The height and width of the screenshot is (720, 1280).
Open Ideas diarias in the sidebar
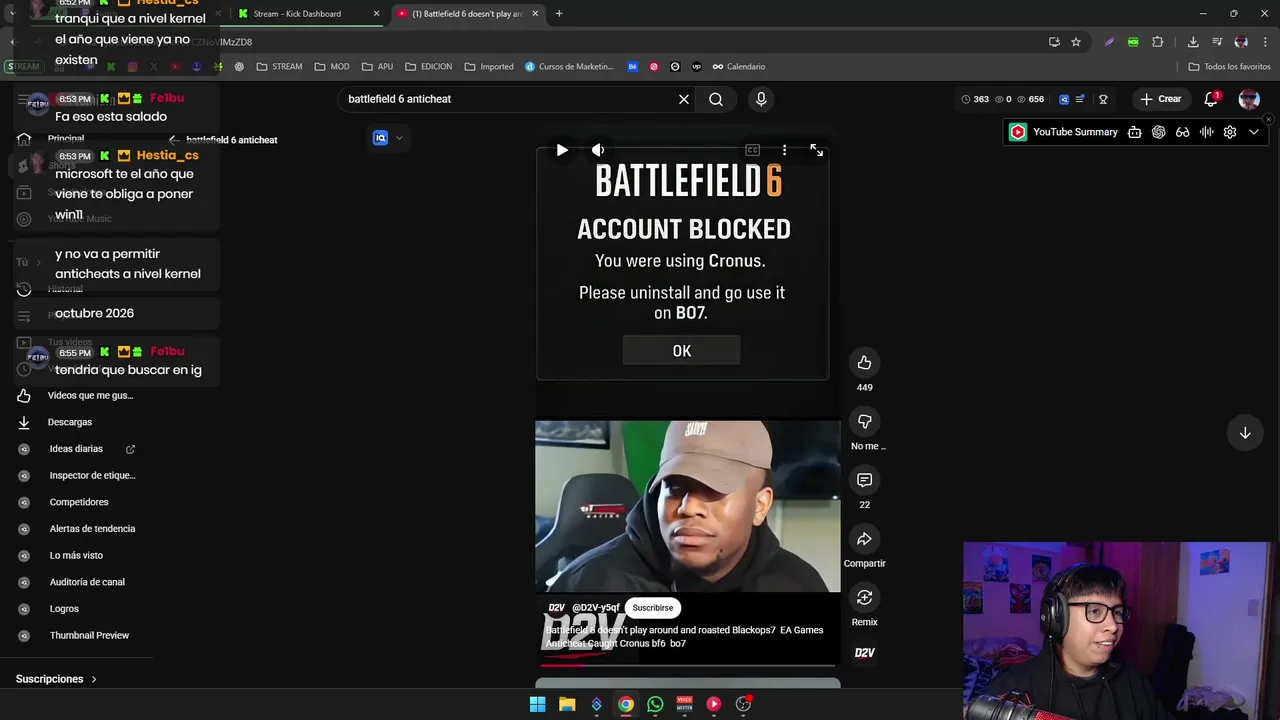76,449
